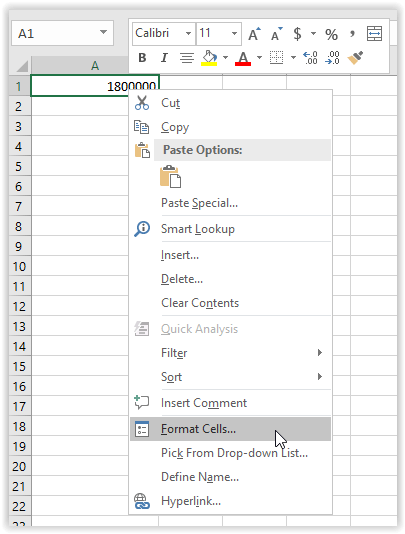
Task: Apply the Percent style
Action: (331, 34)
